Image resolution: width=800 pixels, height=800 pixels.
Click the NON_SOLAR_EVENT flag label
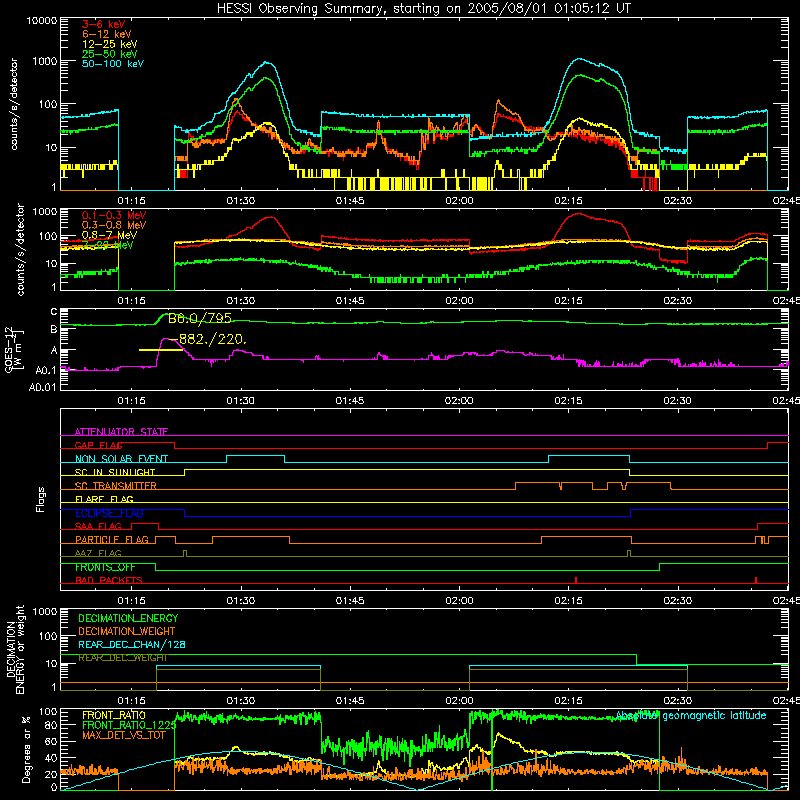pos(121,459)
